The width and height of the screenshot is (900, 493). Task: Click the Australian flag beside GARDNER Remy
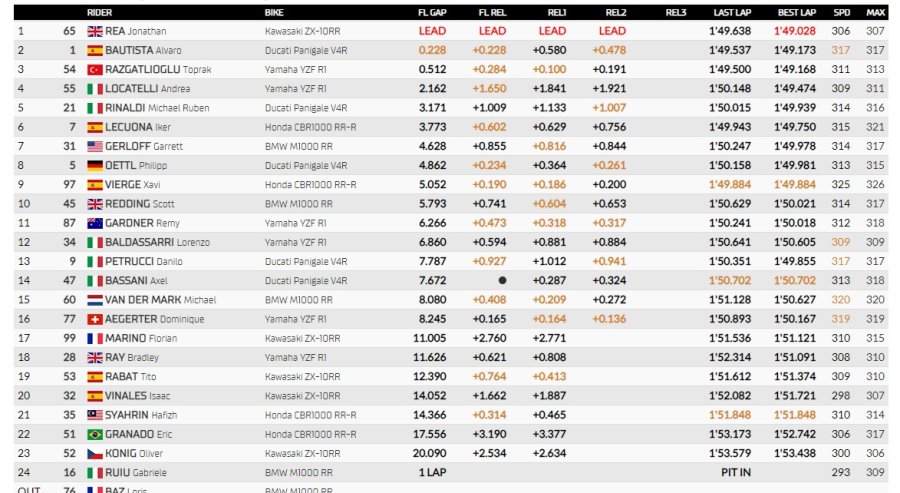[95, 223]
